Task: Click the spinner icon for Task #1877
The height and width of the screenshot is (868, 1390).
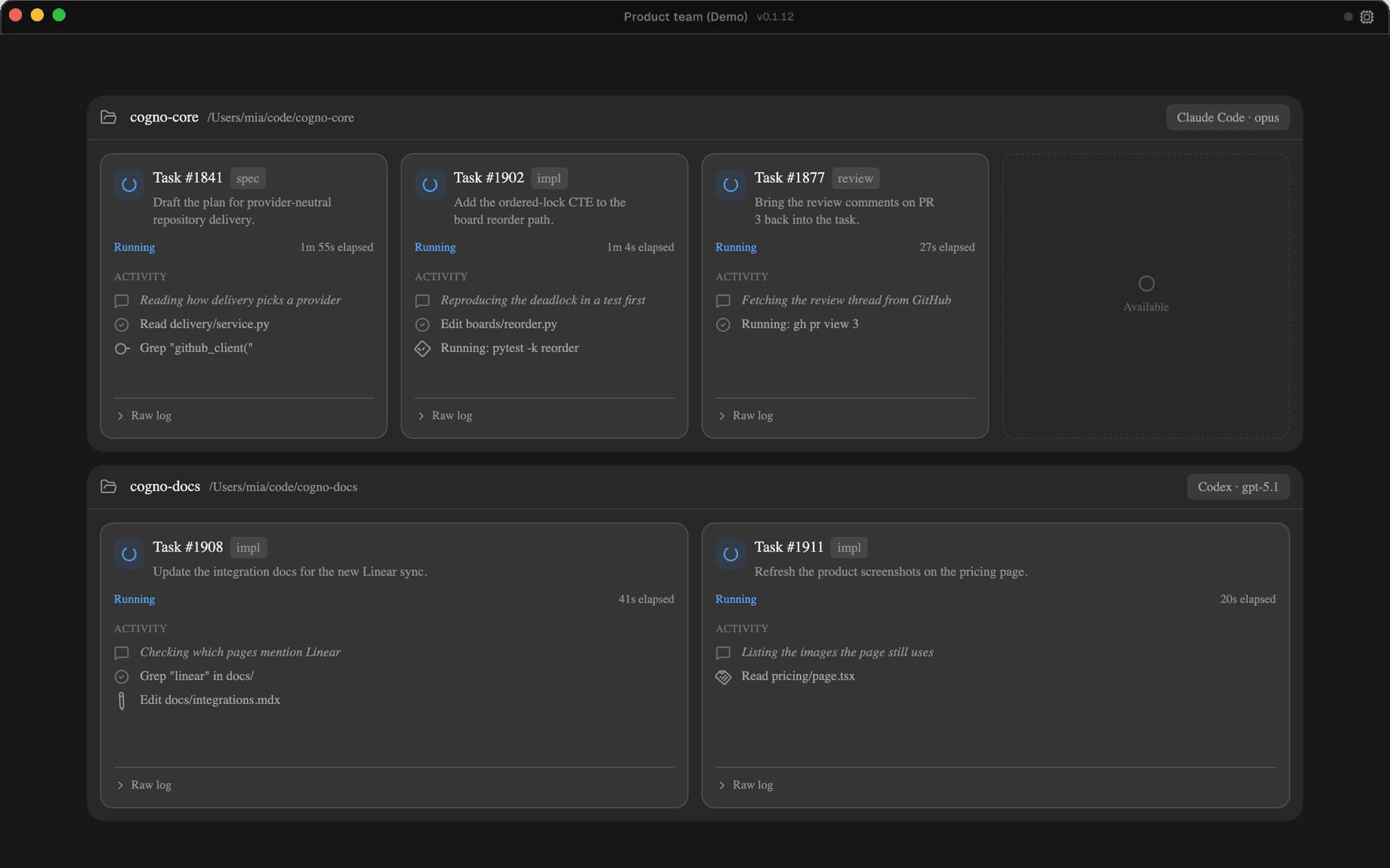Action: click(x=731, y=185)
